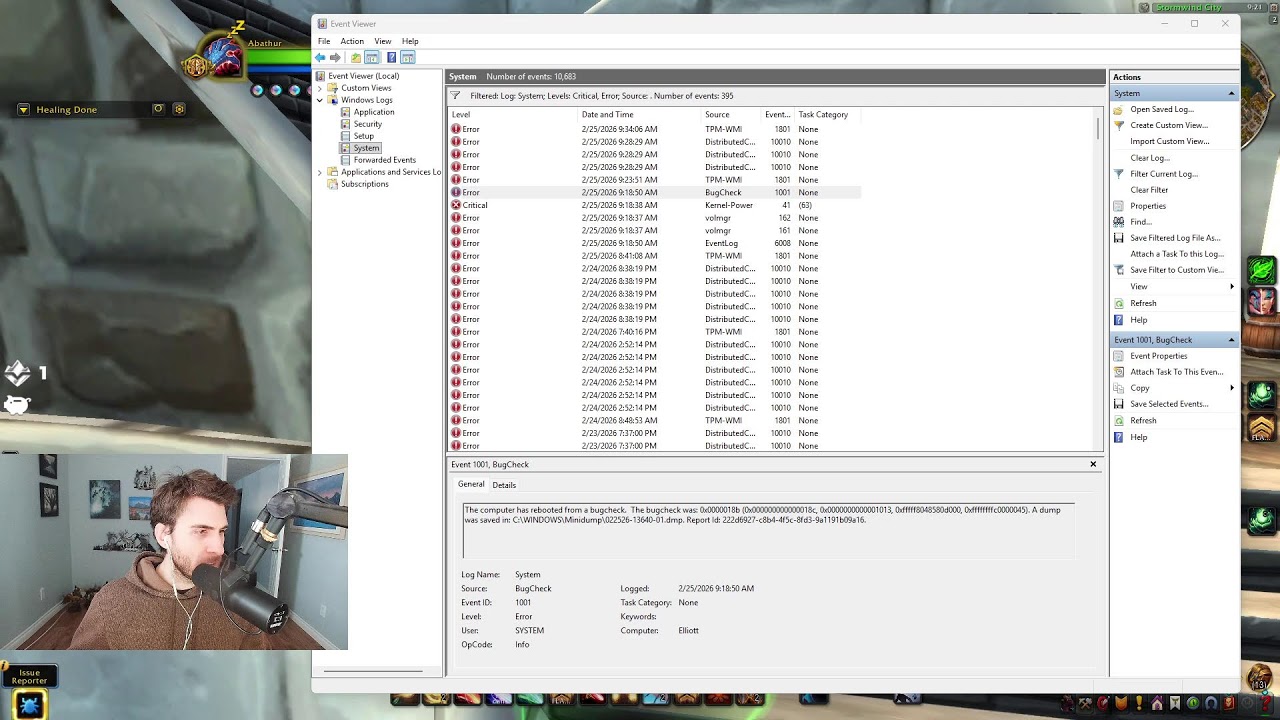Screen dimensions: 1280x720
Task: Click the Critical level icon for Kernel-Power row
Action: [456, 205]
